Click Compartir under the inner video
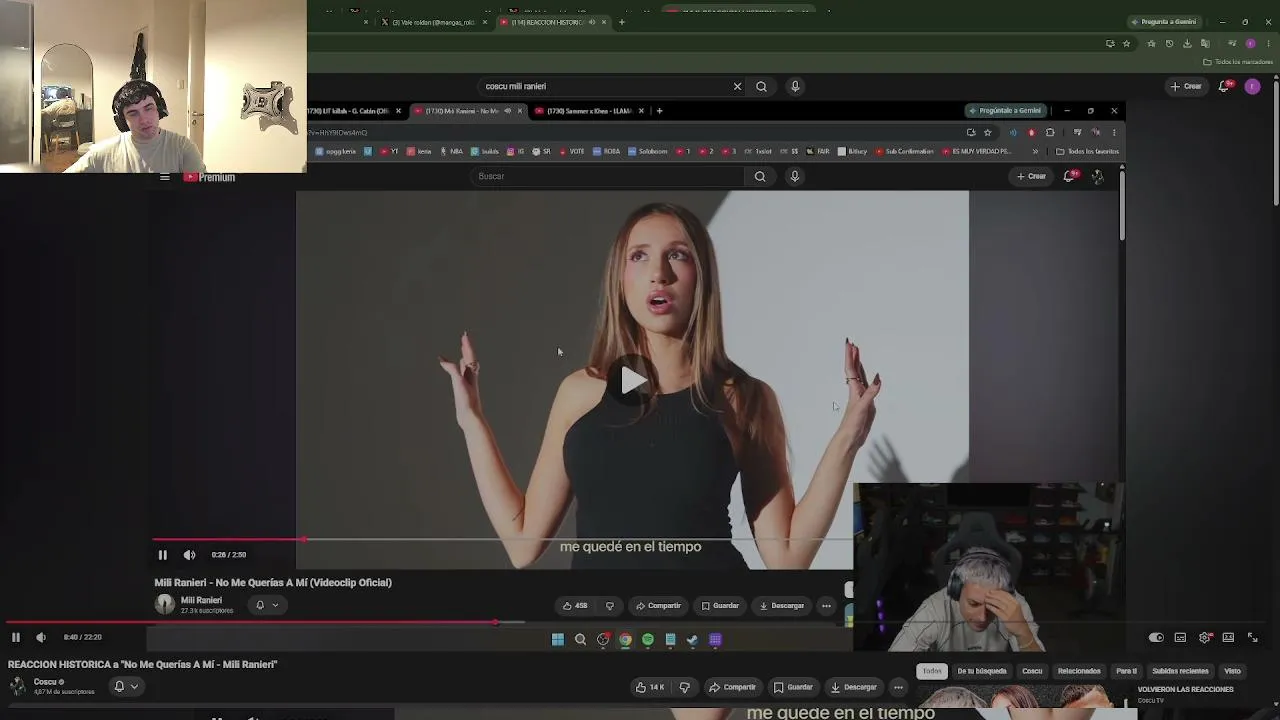 click(658, 606)
